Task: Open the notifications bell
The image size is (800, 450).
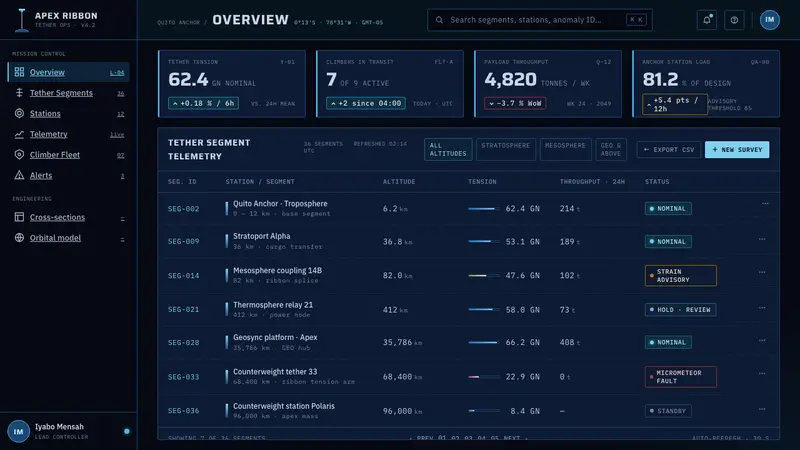Action: coord(707,20)
